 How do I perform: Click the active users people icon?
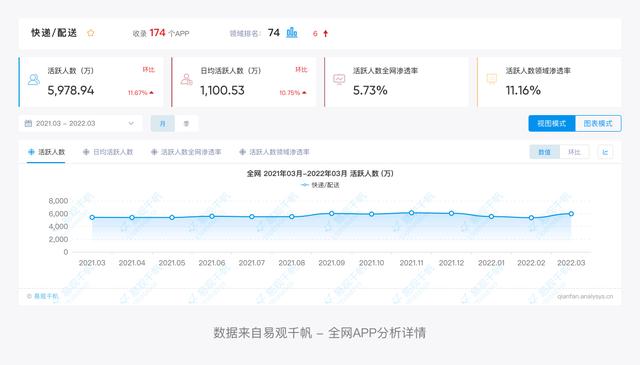[x=34, y=79]
